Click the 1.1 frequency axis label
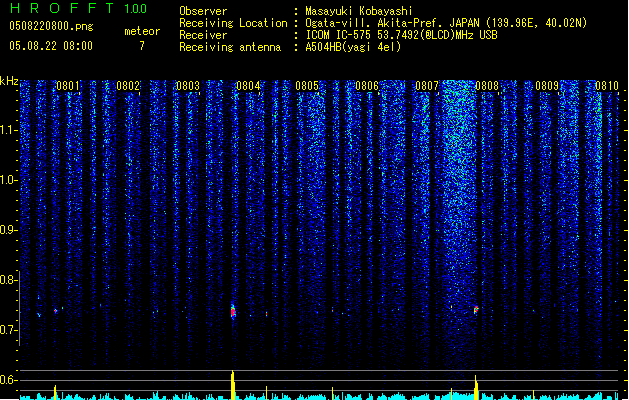Image resolution: width=629 pixels, height=400 pixels. [x=8, y=130]
